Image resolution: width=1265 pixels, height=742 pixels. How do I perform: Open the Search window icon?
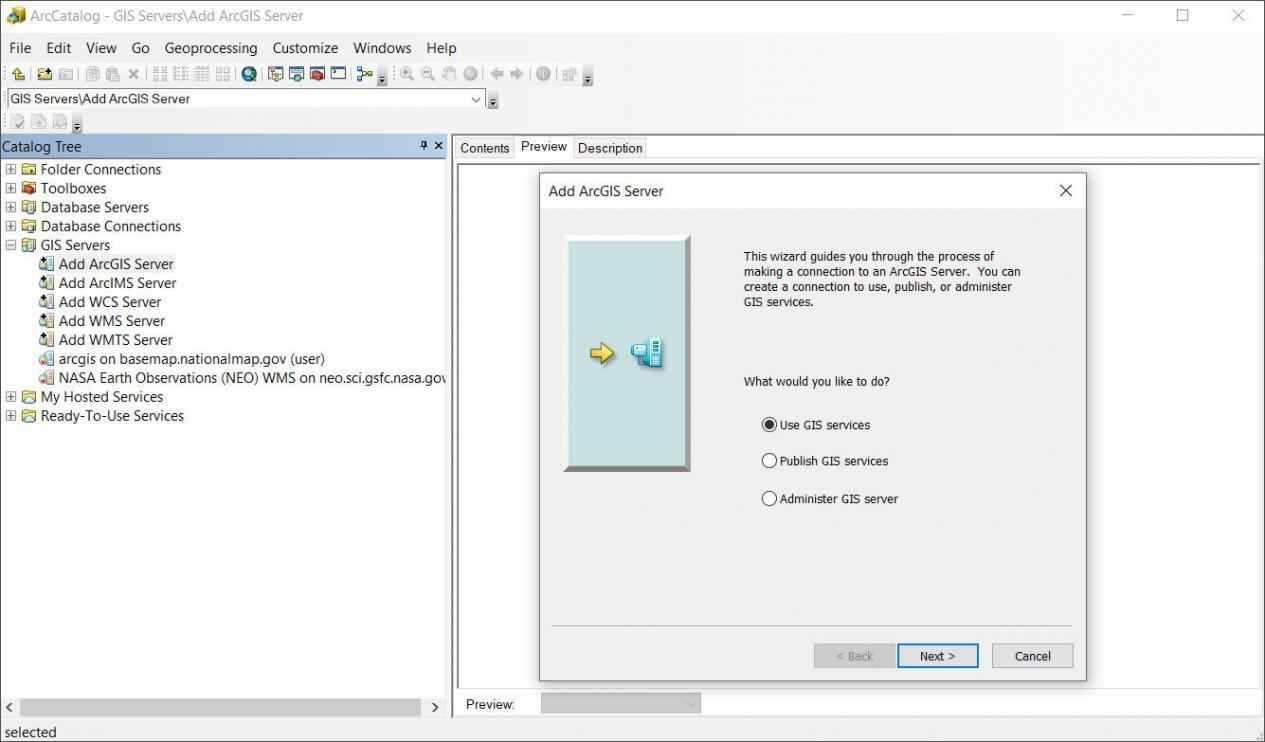pyautogui.click(x=296, y=74)
